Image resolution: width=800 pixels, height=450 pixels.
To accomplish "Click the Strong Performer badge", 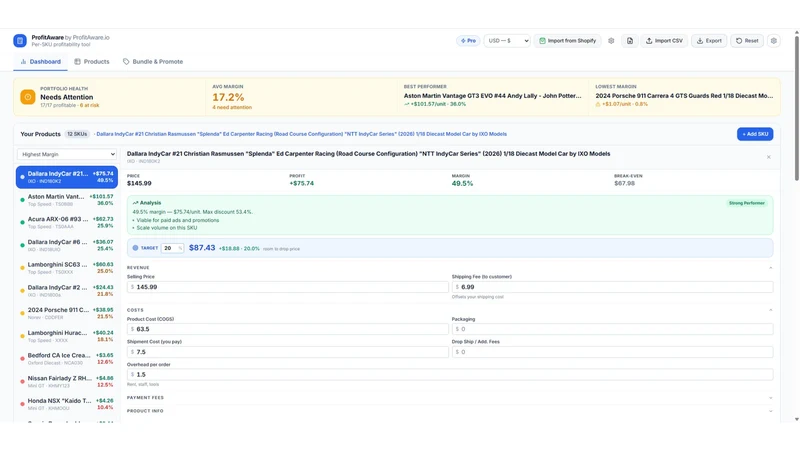I will point(746,203).
